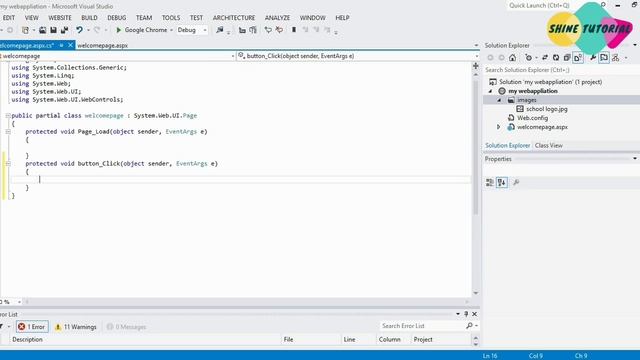Click the Open File icon in toolbar
Screen dimensions: 640x360
pos(42,30)
